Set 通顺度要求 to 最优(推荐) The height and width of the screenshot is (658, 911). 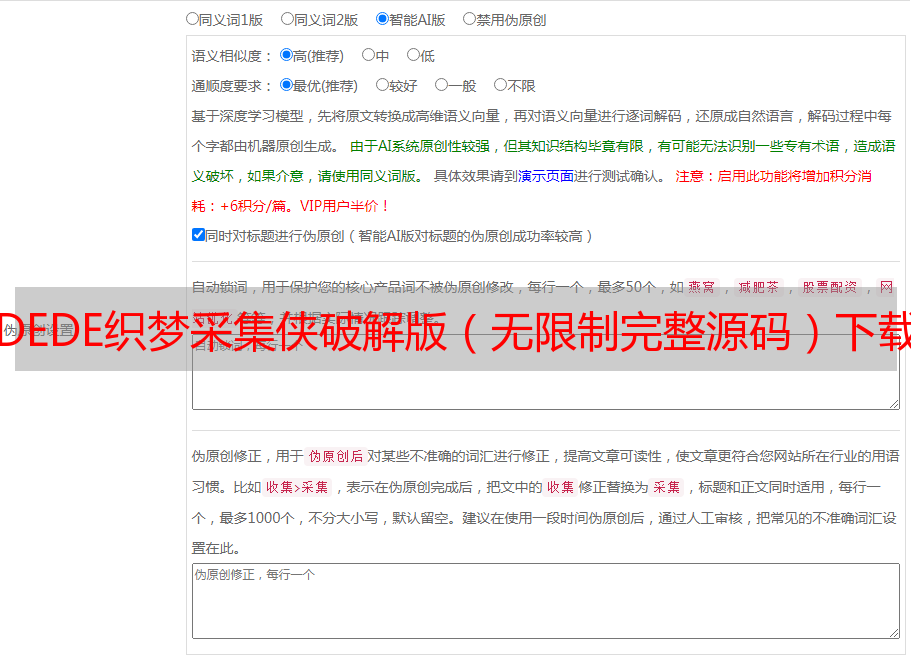tap(286, 85)
